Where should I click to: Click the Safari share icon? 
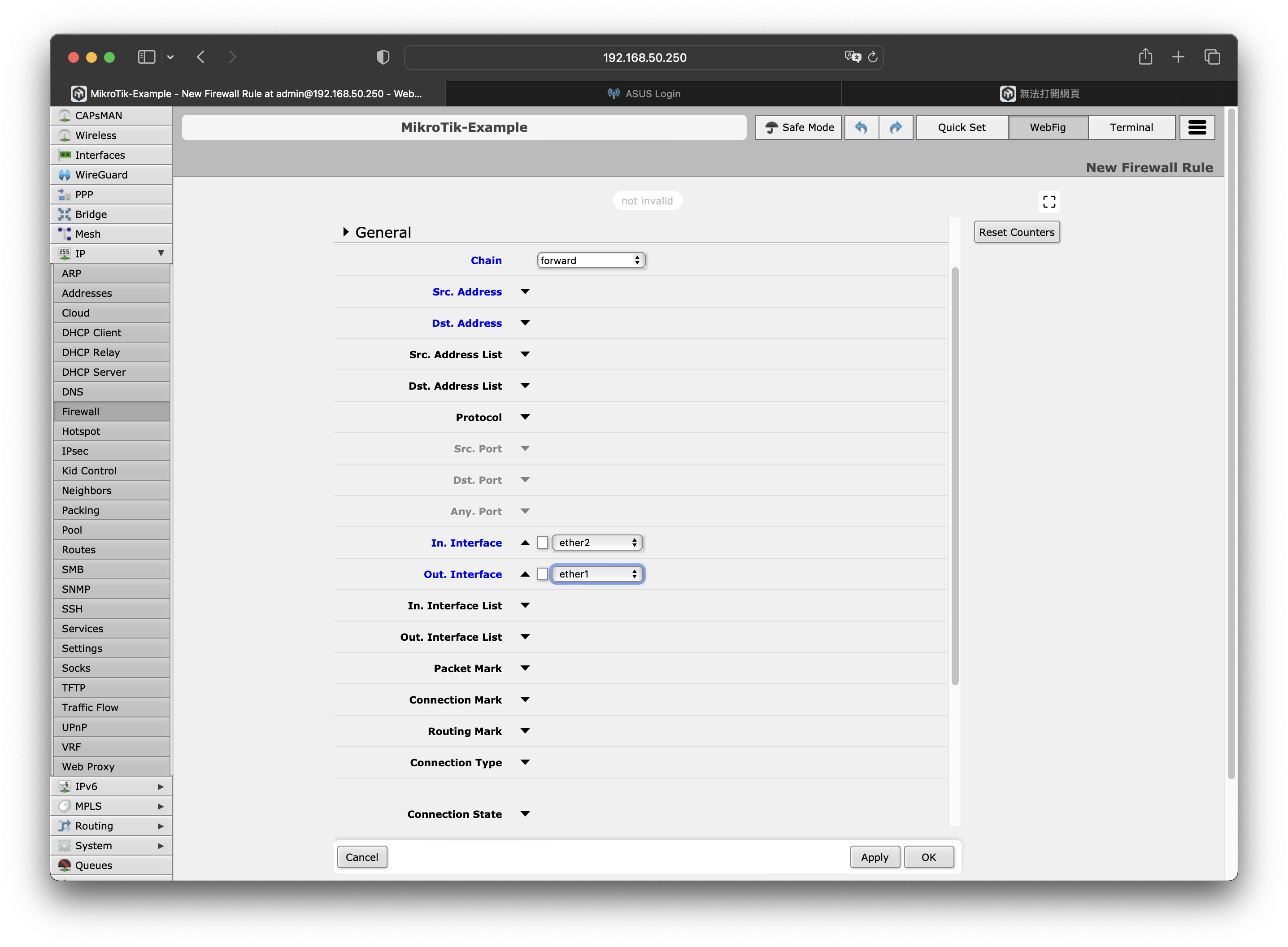tap(1145, 57)
